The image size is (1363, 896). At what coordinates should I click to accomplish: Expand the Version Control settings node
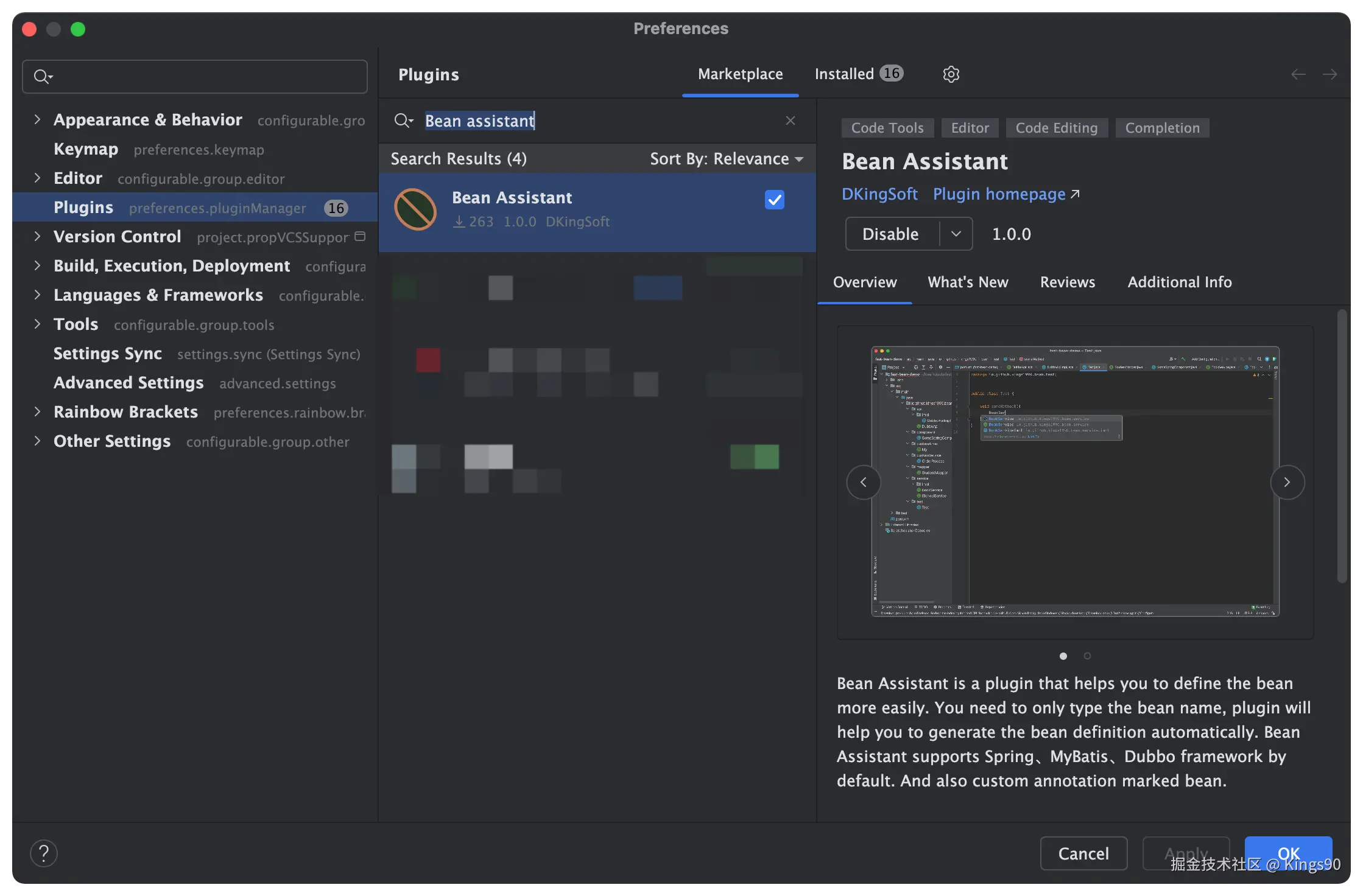[37, 236]
